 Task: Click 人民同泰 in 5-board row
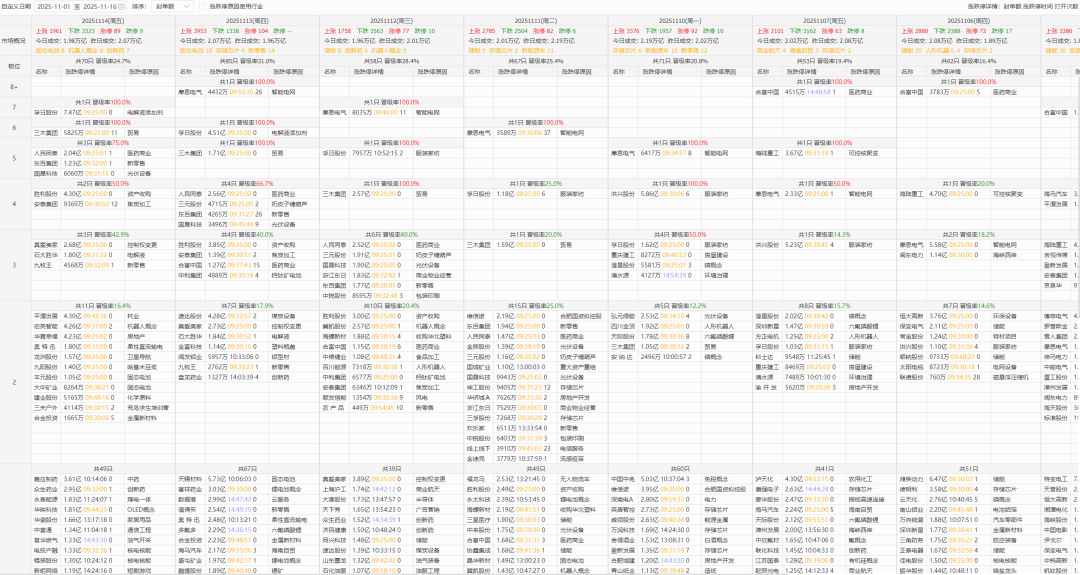pos(47,153)
